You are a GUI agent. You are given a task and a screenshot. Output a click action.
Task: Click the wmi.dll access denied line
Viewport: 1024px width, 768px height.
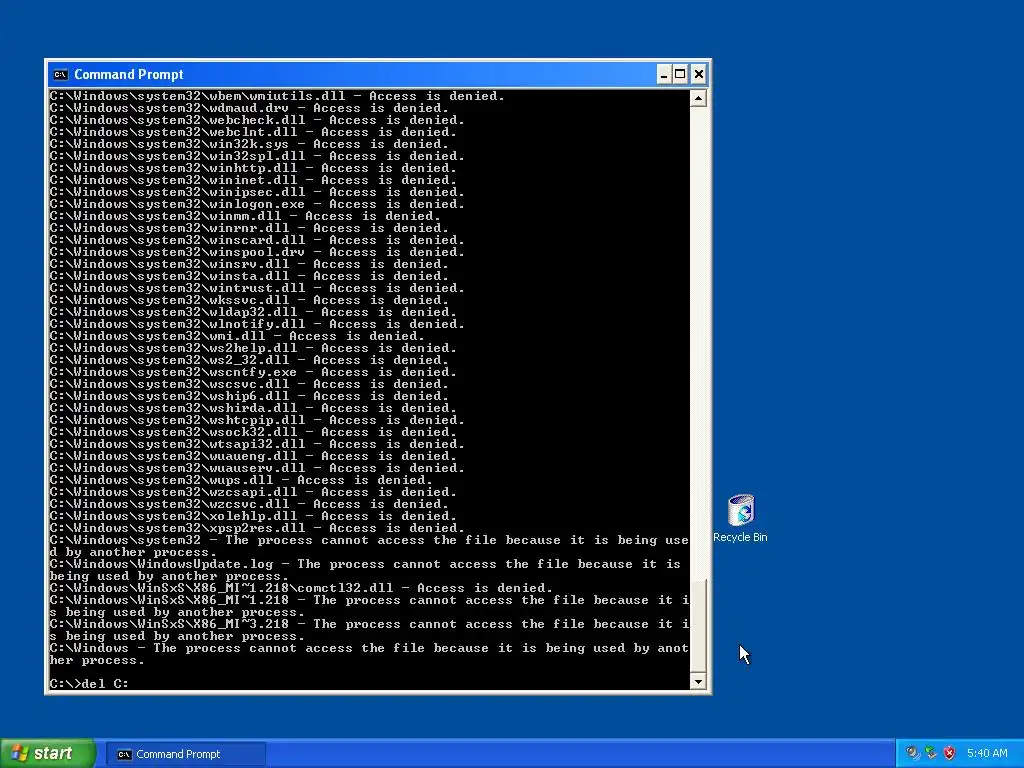[x=237, y=336]
